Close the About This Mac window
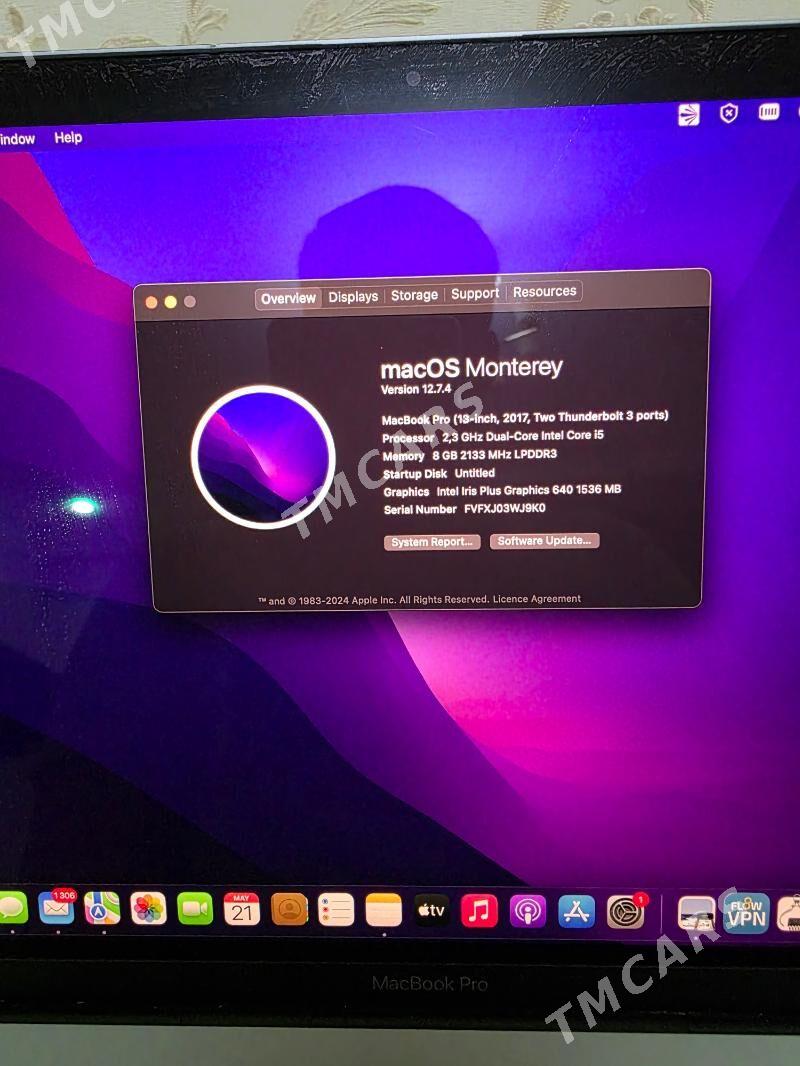The image size is (800, 1066). point(152,303)
